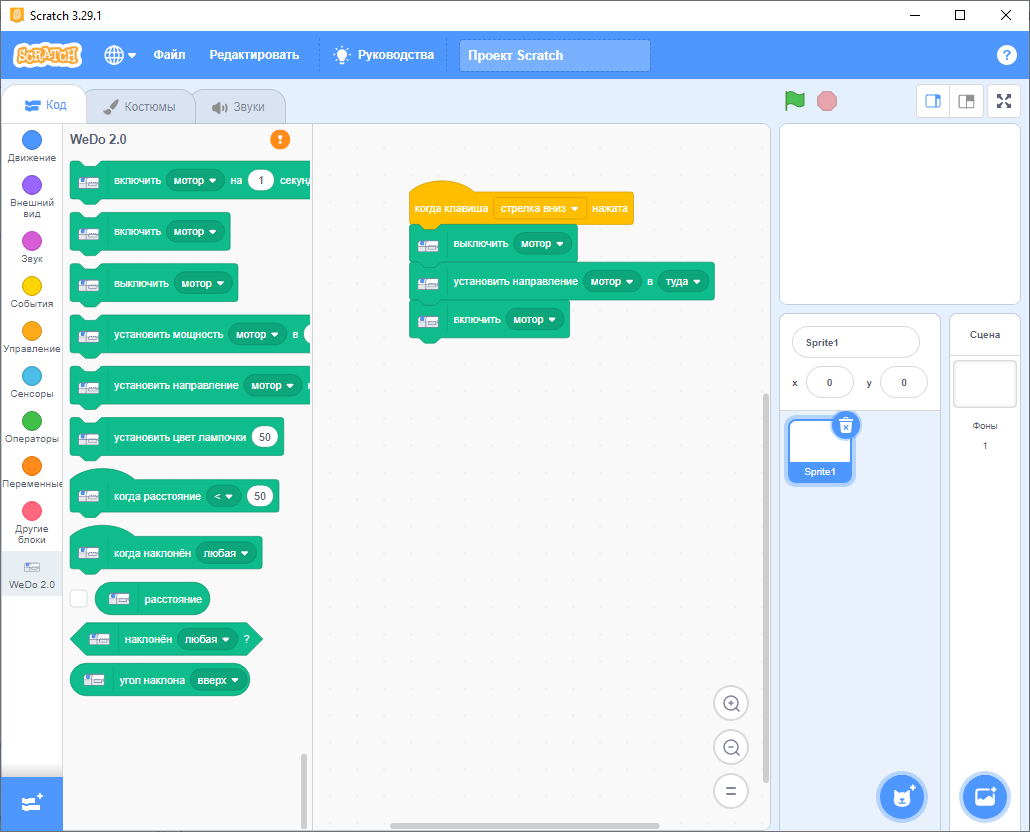This screenshot has height=832, width=1030.
Task: Open туда direction dropdown in workspace
Action: (683, 282)
